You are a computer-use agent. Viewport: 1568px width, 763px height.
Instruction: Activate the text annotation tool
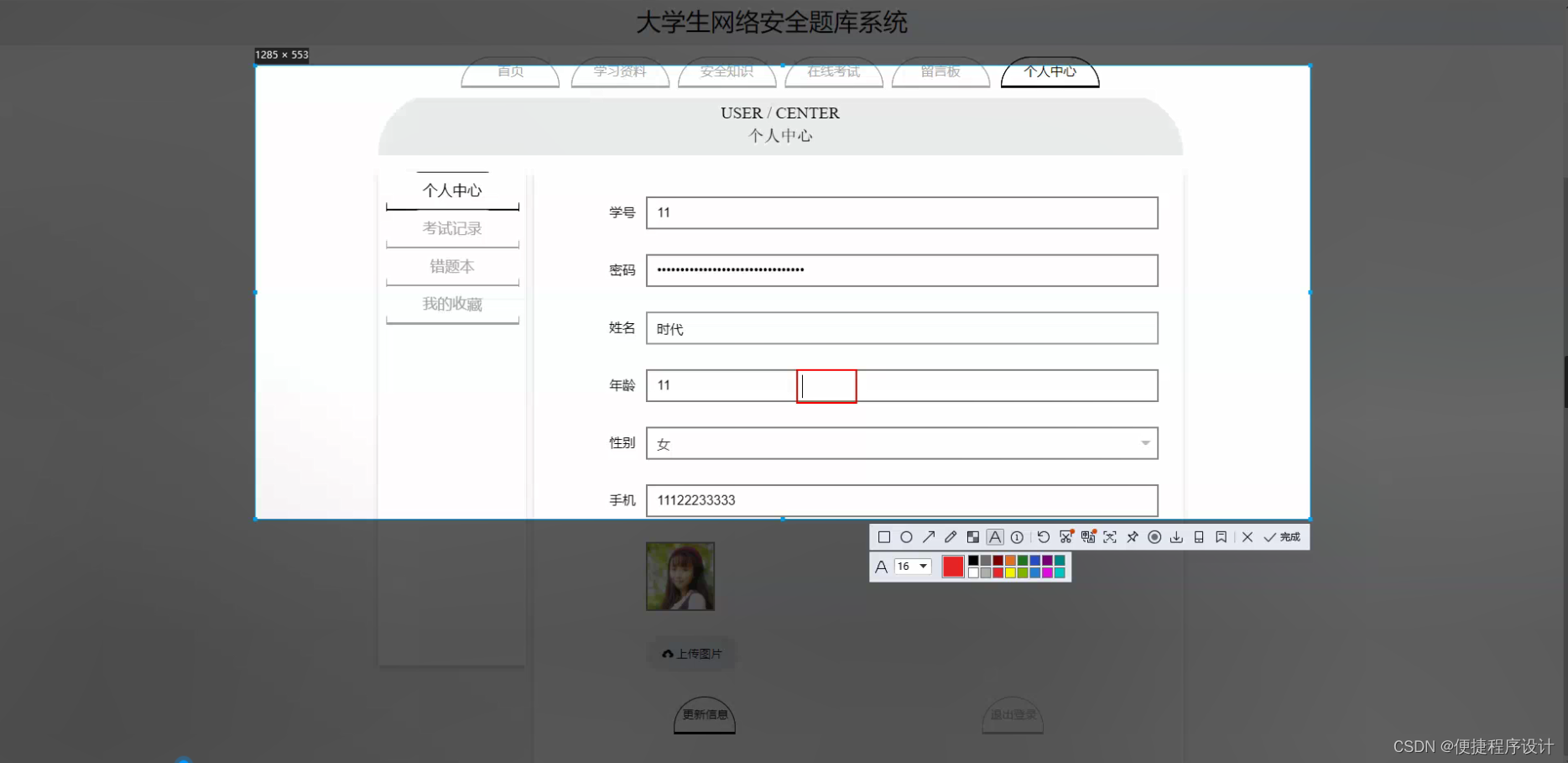(996, 537)
